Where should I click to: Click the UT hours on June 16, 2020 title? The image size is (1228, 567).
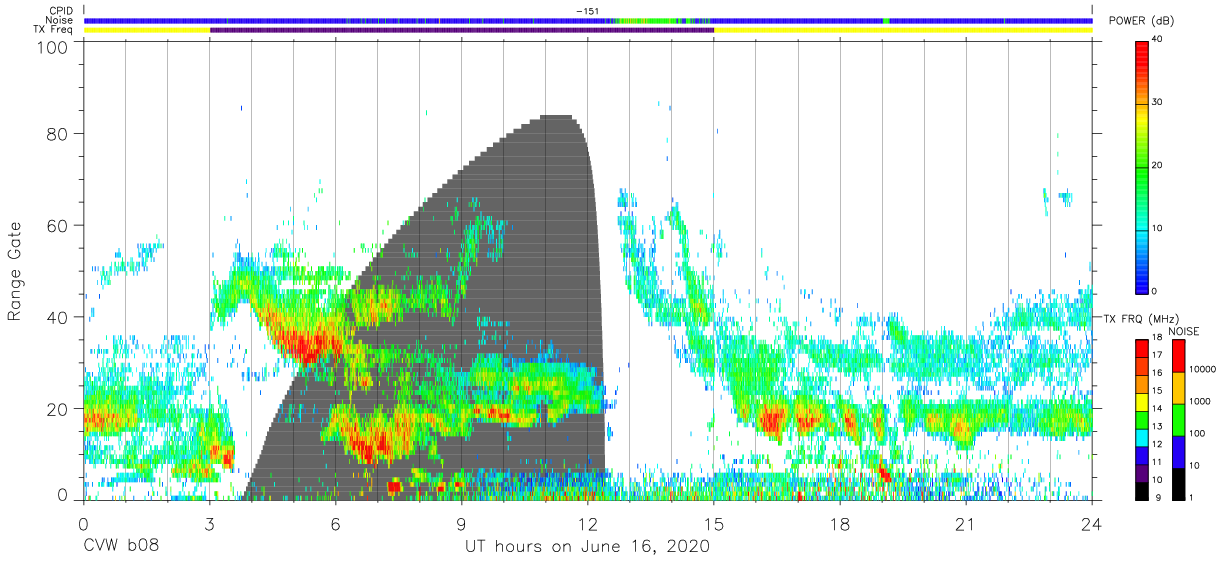587,547
